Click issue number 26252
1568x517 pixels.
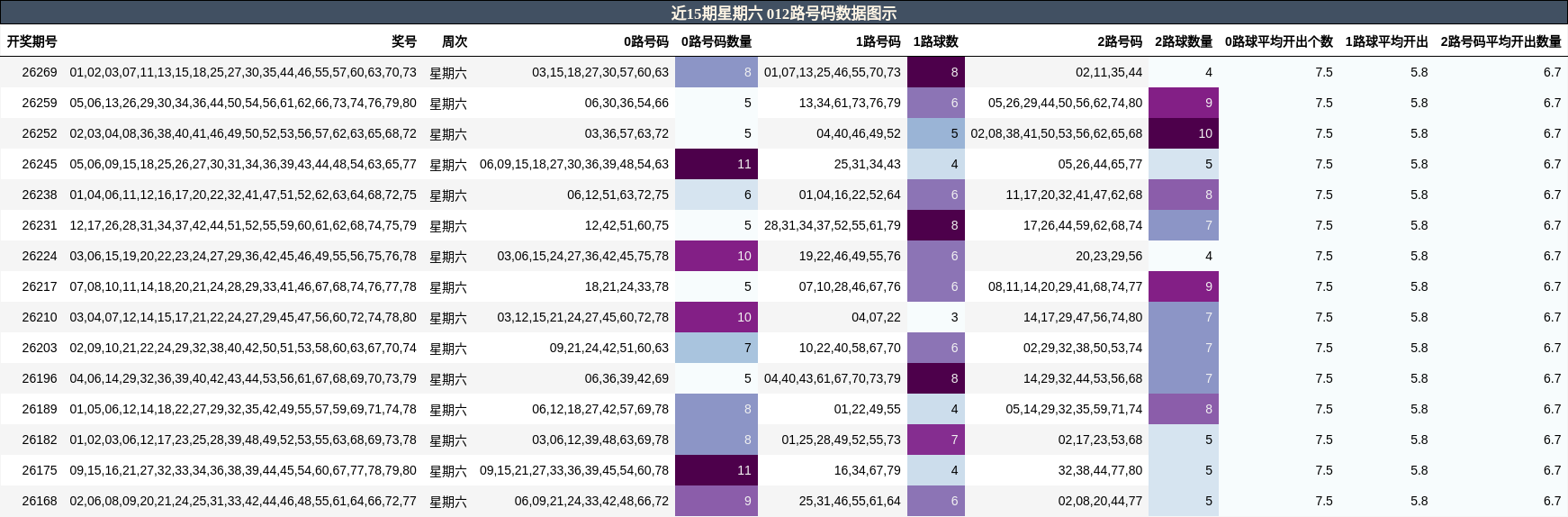40,133
